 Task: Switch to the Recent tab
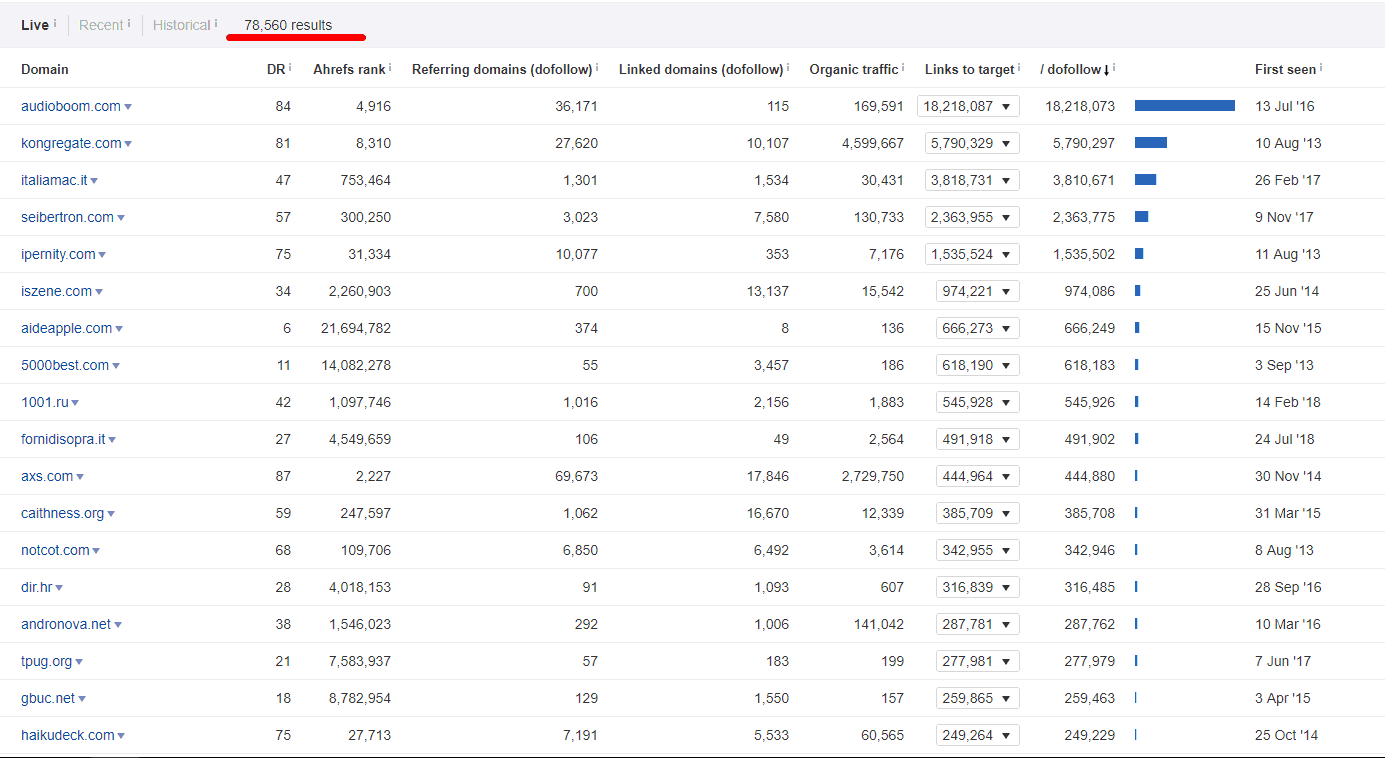99,24
